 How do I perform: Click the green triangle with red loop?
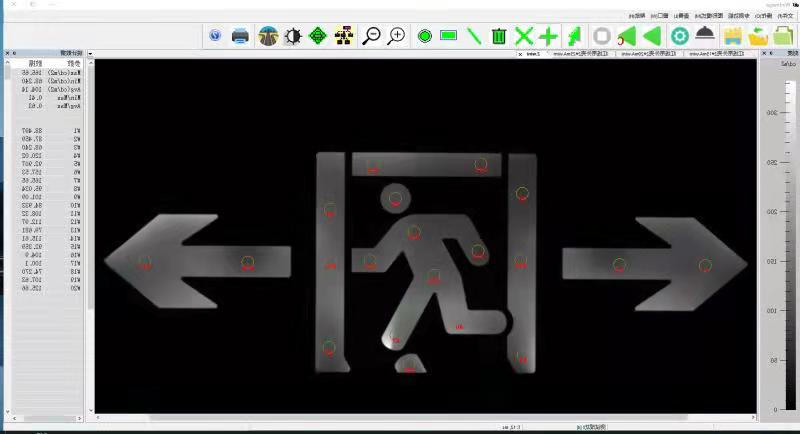[627, 37]
